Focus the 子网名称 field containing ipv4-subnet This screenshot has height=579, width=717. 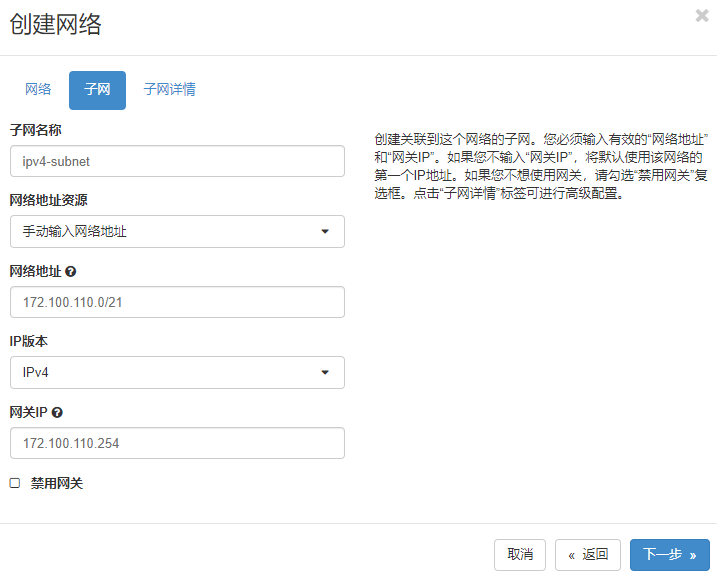coord(177,161)
